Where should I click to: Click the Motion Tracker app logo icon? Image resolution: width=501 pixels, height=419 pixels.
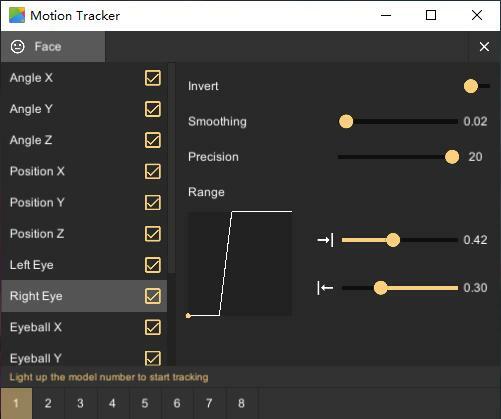coord(17,15)
